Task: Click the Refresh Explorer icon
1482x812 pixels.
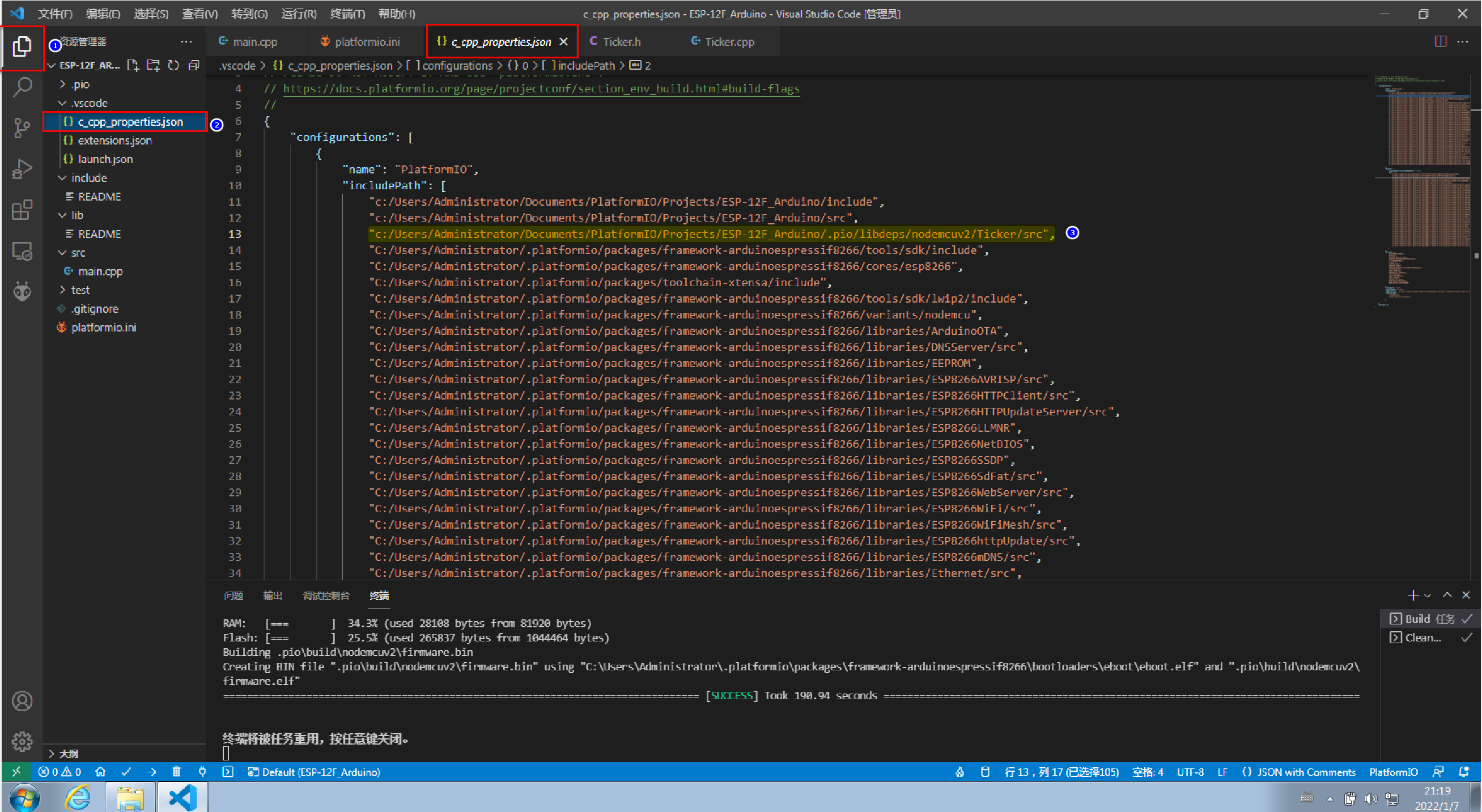Action: (173, 66)
